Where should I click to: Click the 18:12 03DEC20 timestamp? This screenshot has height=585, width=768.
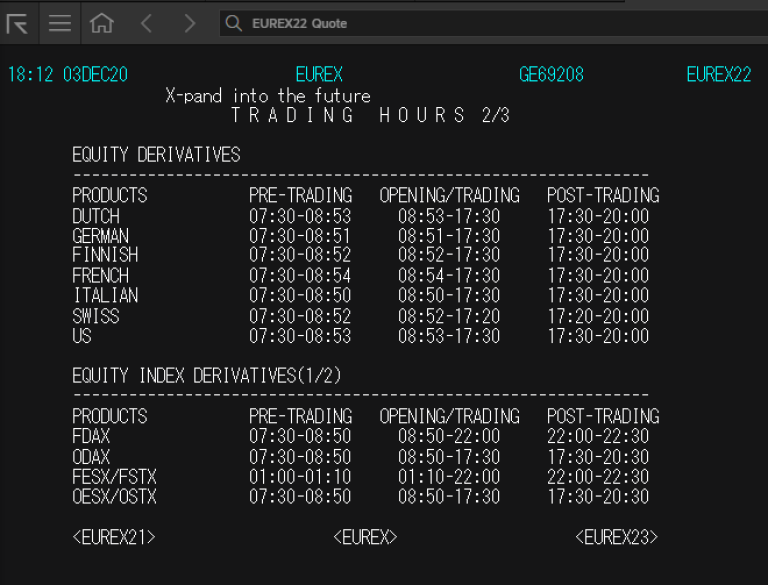[x=68, y=74]
